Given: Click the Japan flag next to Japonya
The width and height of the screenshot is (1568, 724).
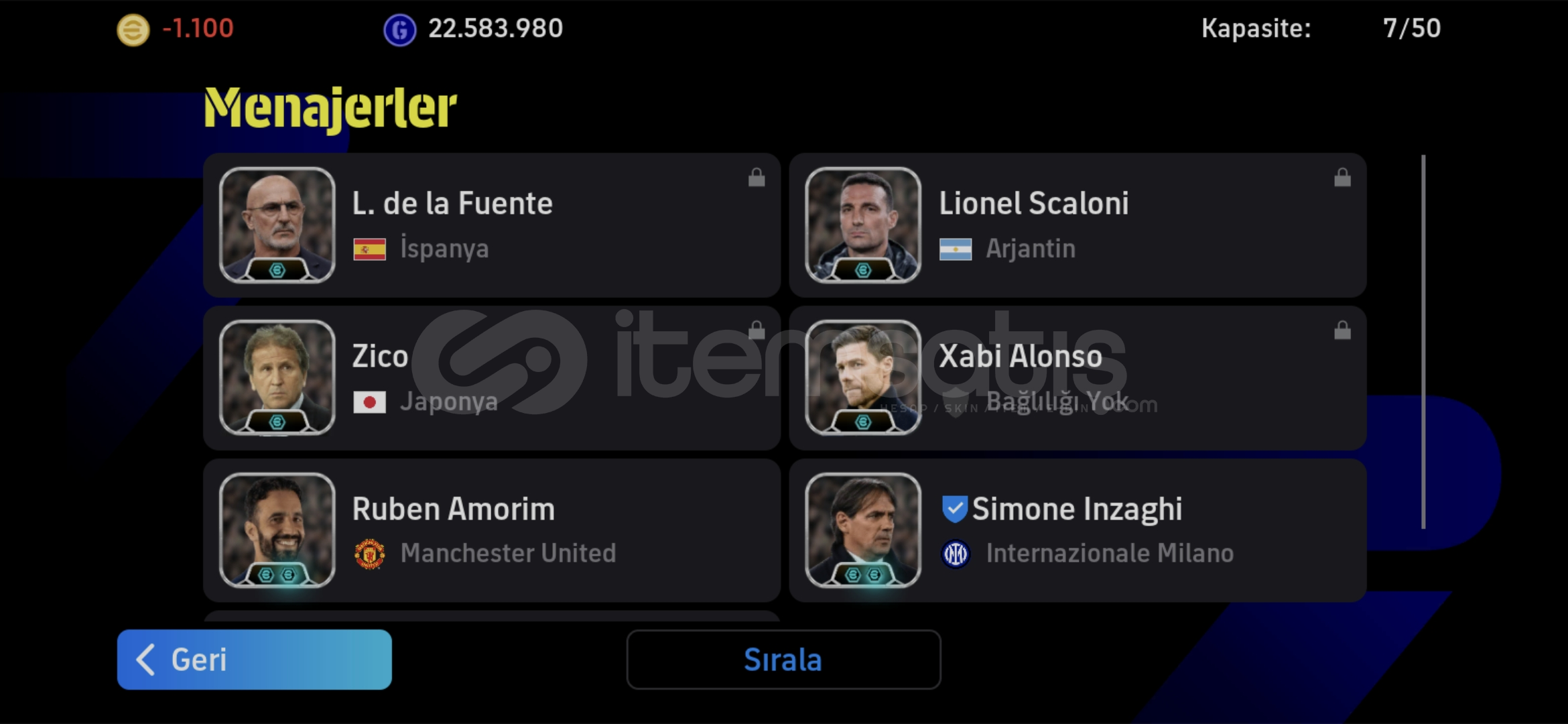Looking at the screenshot, I should (369, 402).
